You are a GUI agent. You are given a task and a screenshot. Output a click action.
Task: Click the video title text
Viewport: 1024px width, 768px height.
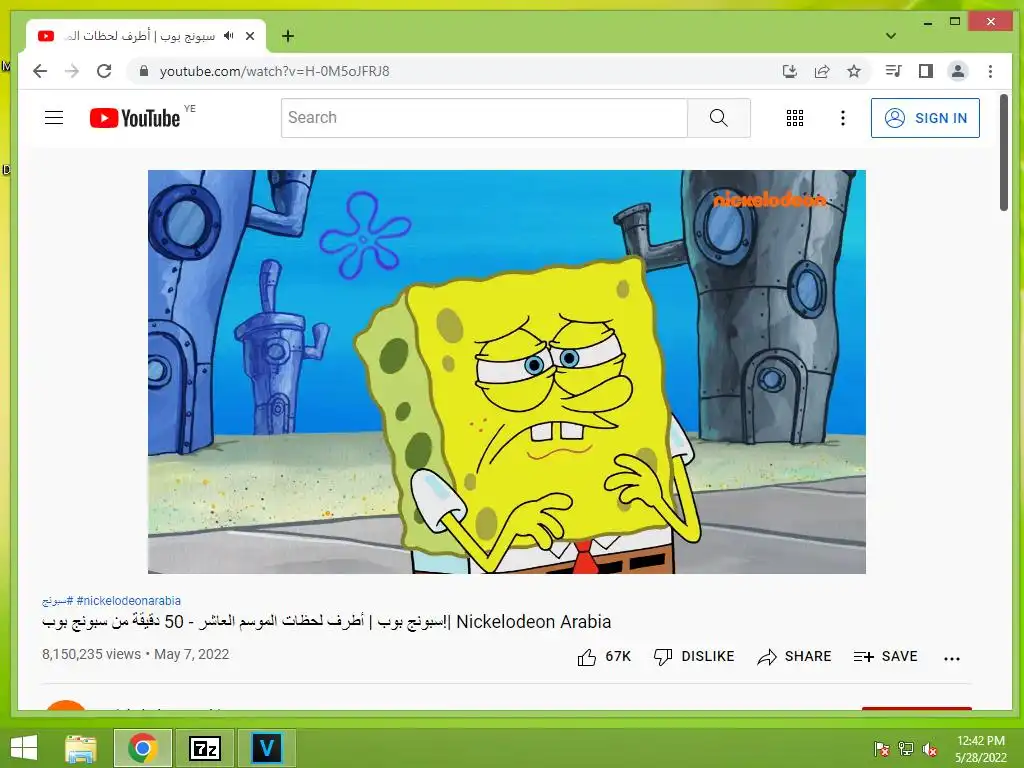pyautogui.click(x=327, y=622)
